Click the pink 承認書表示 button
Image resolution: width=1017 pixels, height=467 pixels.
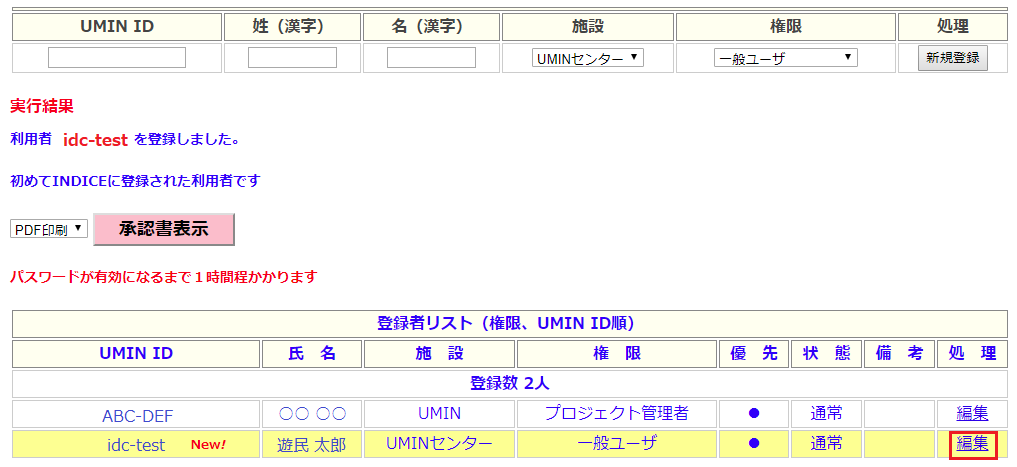(x=164, y=229)
